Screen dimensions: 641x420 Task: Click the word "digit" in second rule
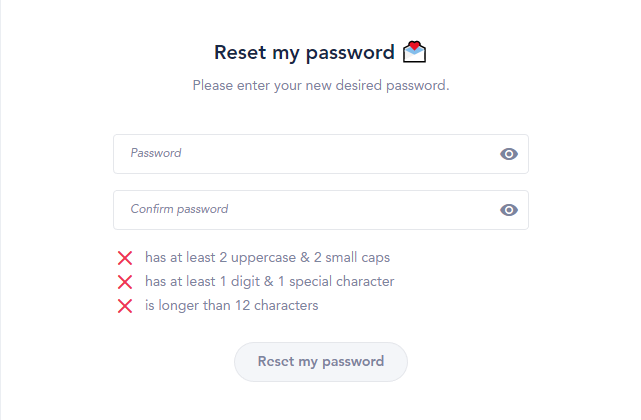pos(245,282)
